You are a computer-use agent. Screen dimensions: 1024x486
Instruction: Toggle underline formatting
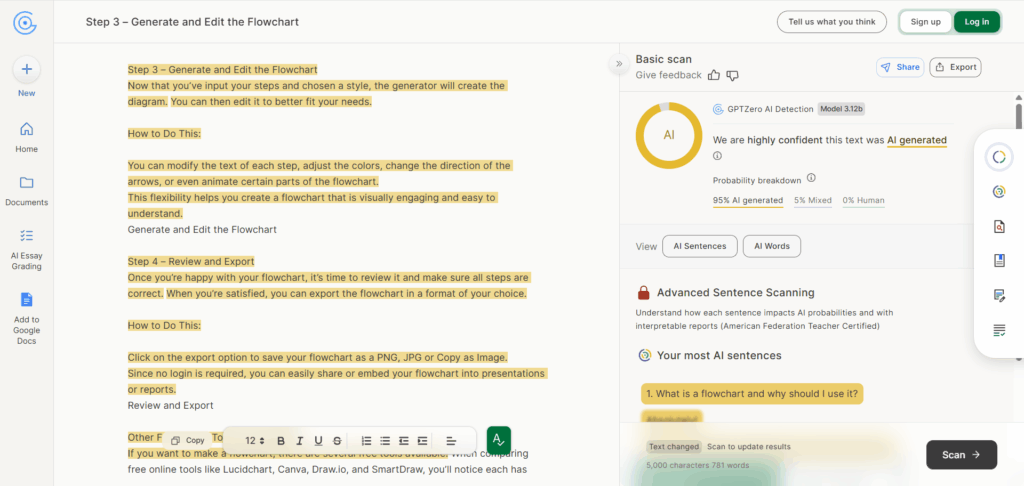click(319, 441)
